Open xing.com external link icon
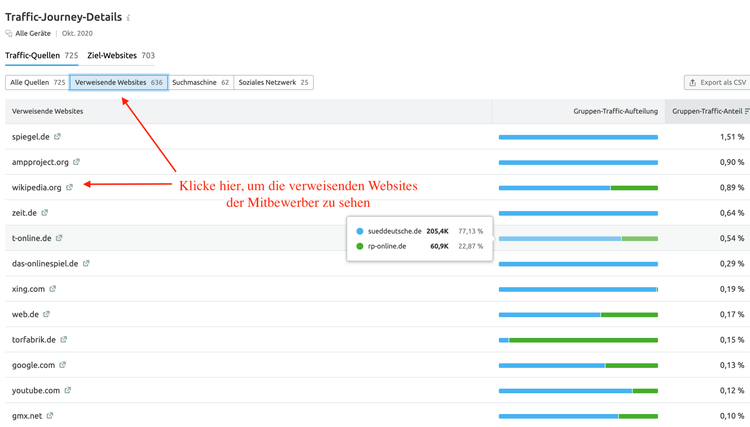 (53, 288)
